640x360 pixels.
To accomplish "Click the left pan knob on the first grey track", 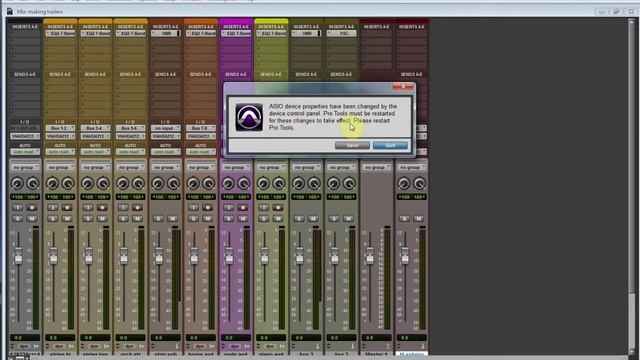I will click(x=17, y=183).
